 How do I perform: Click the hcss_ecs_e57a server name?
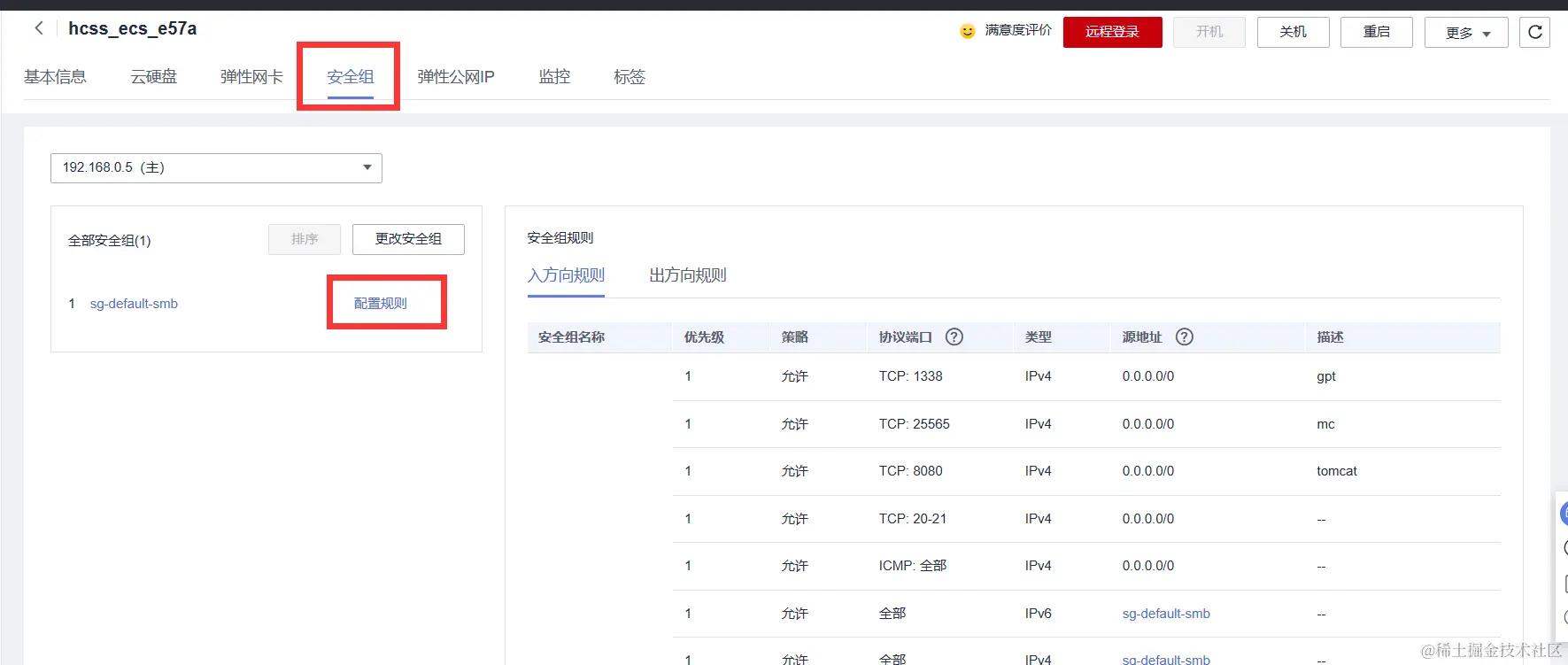(x=133, y=28)
